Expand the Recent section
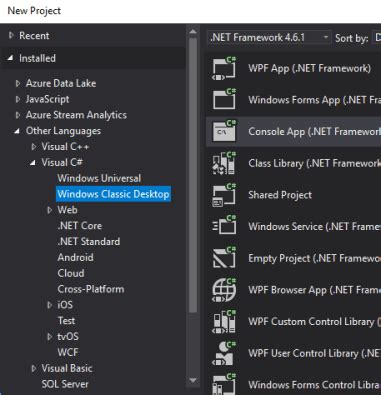This screenshot has height=395, width=381. click(11, 35)
